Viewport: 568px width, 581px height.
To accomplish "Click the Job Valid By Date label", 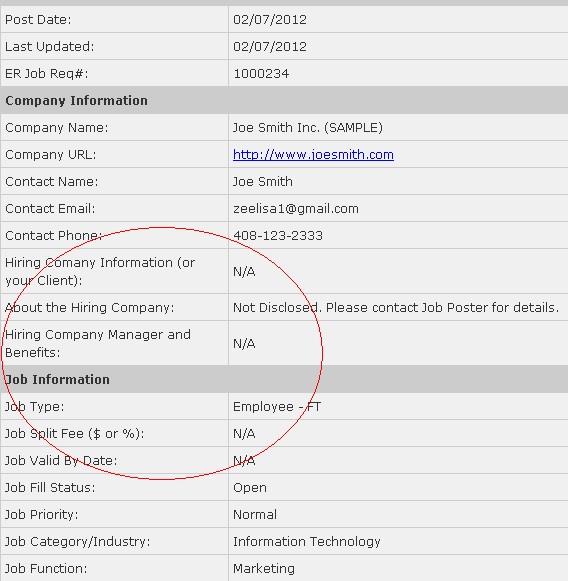I will (61, 461).
